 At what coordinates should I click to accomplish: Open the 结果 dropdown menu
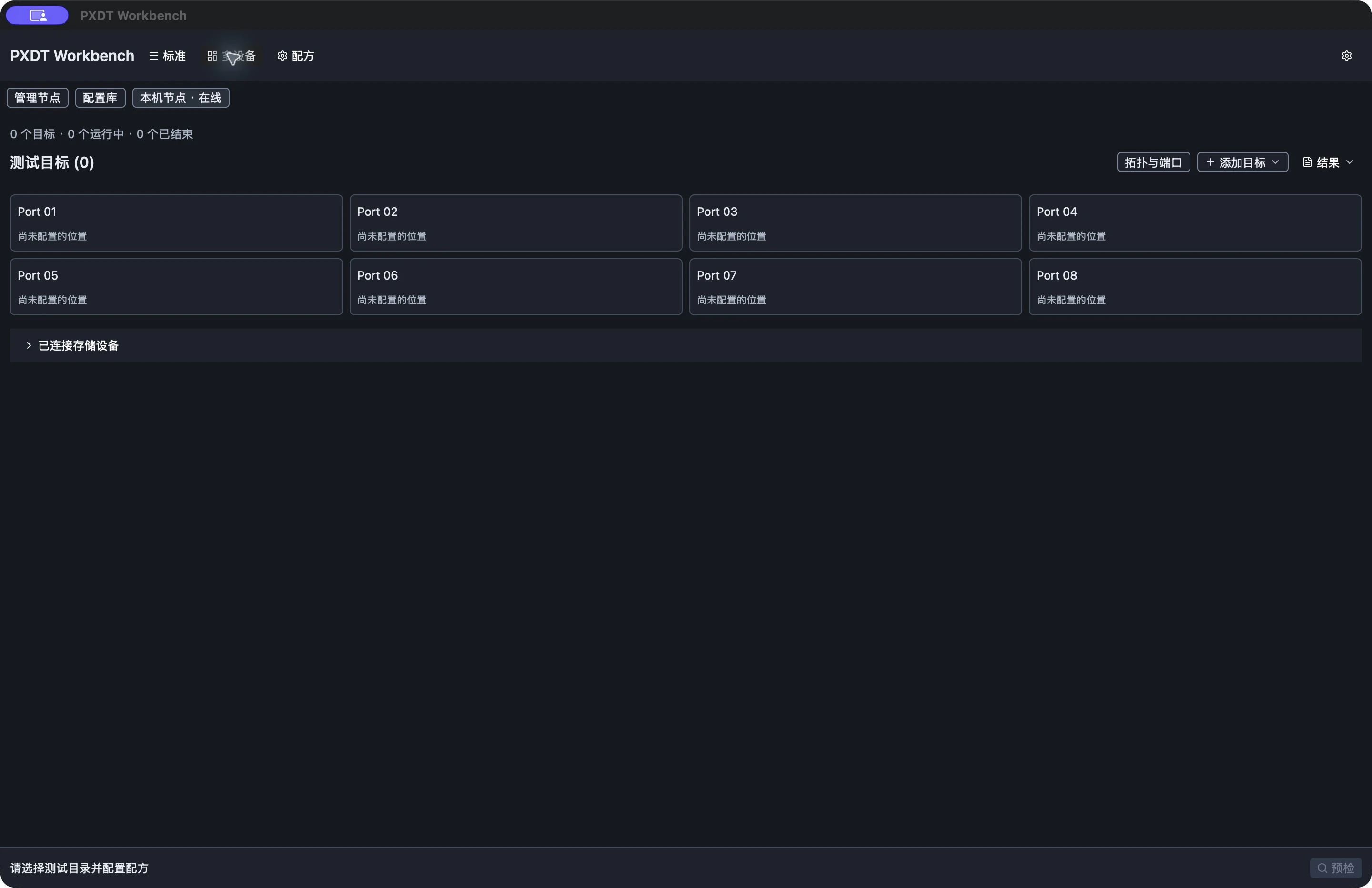click(1328, 162)
